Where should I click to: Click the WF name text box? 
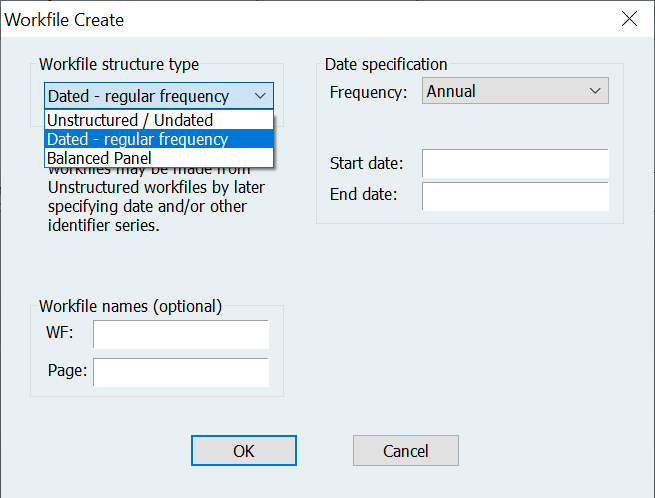[x=181, y=334]
